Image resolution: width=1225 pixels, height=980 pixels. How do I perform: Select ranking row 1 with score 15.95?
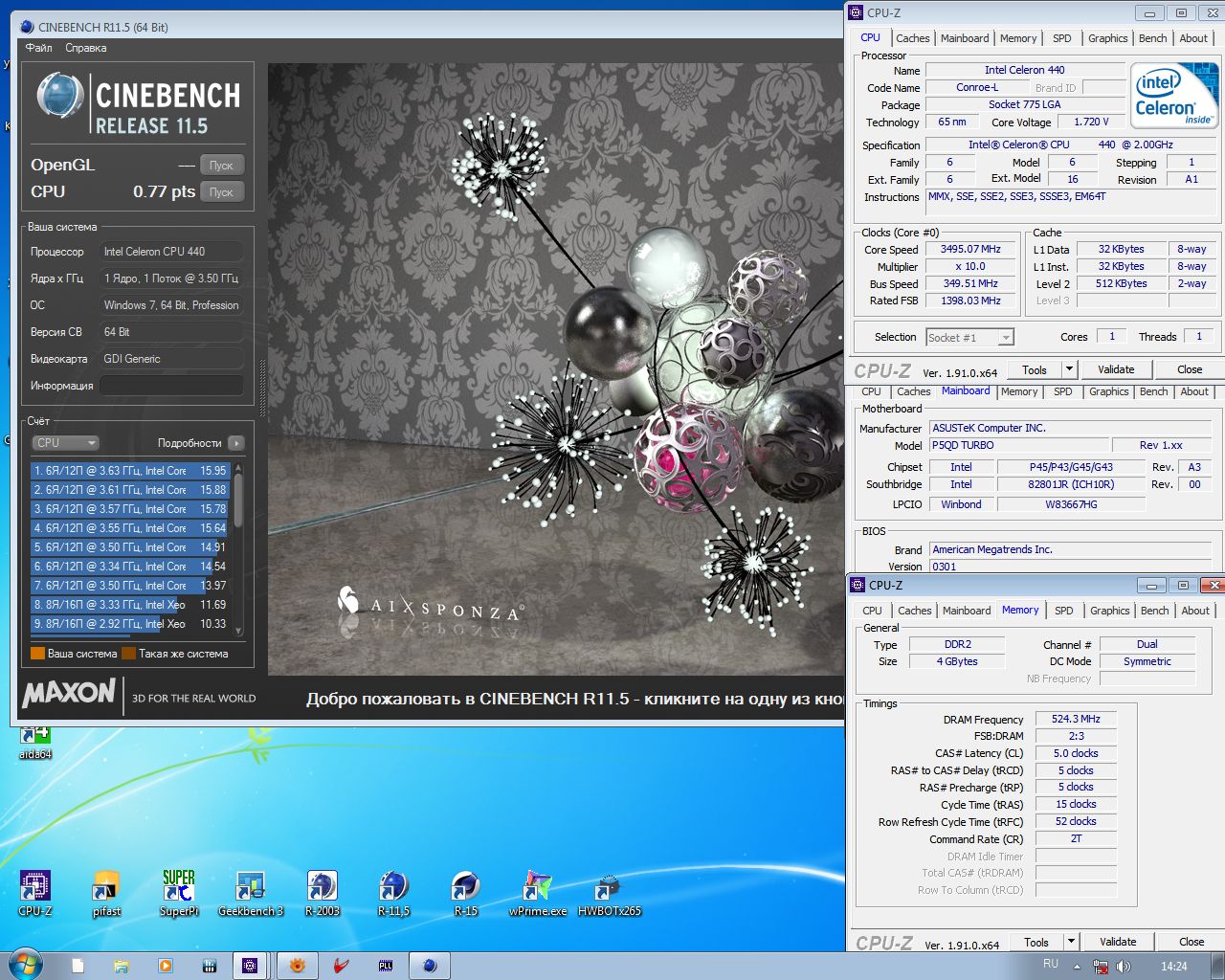pyautogui.click(x=131, y=471)
